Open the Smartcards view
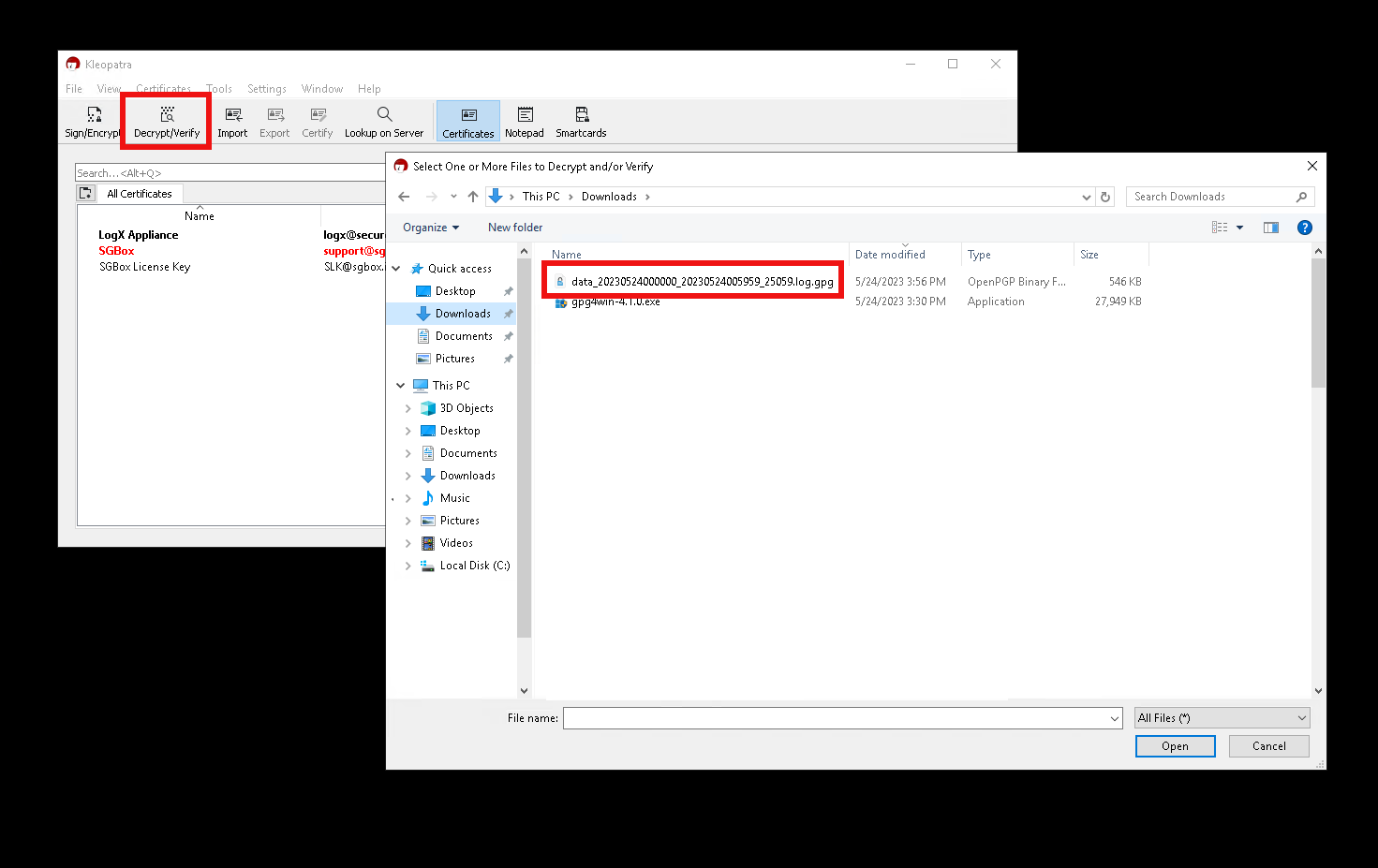 click(581, 120)
